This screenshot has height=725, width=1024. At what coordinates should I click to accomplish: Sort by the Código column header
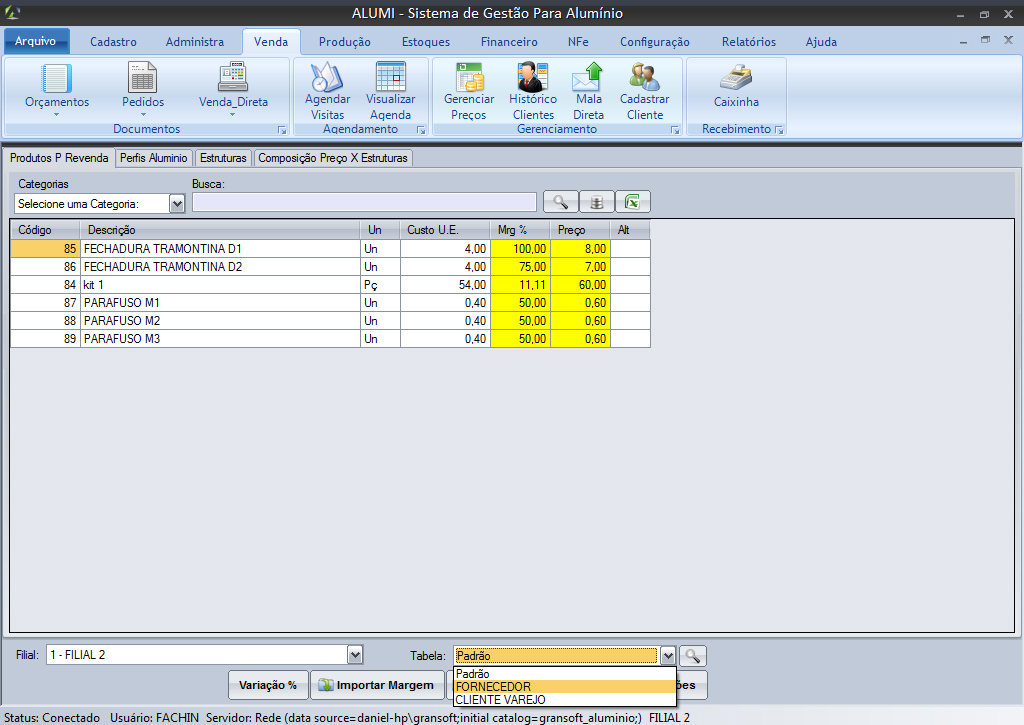coord(45,230)
